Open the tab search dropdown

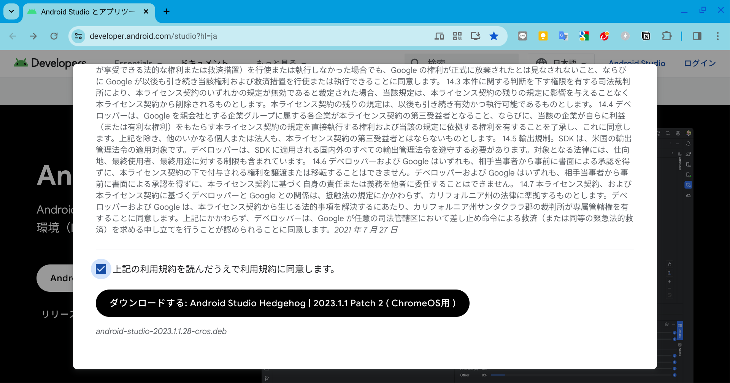(x=11, y=12)
